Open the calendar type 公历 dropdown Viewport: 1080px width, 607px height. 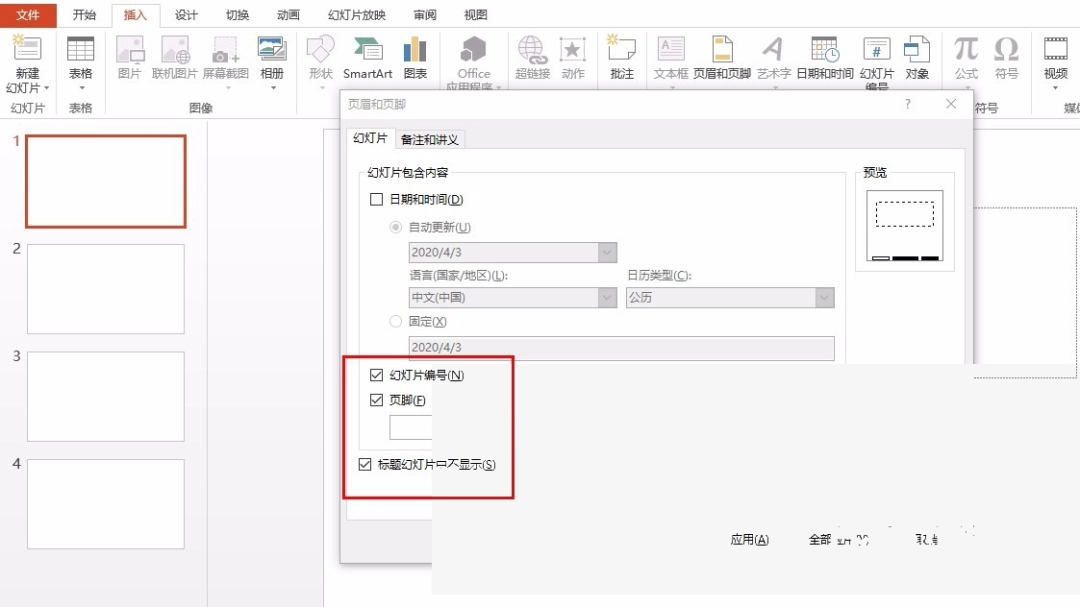[x=824, y=298]
